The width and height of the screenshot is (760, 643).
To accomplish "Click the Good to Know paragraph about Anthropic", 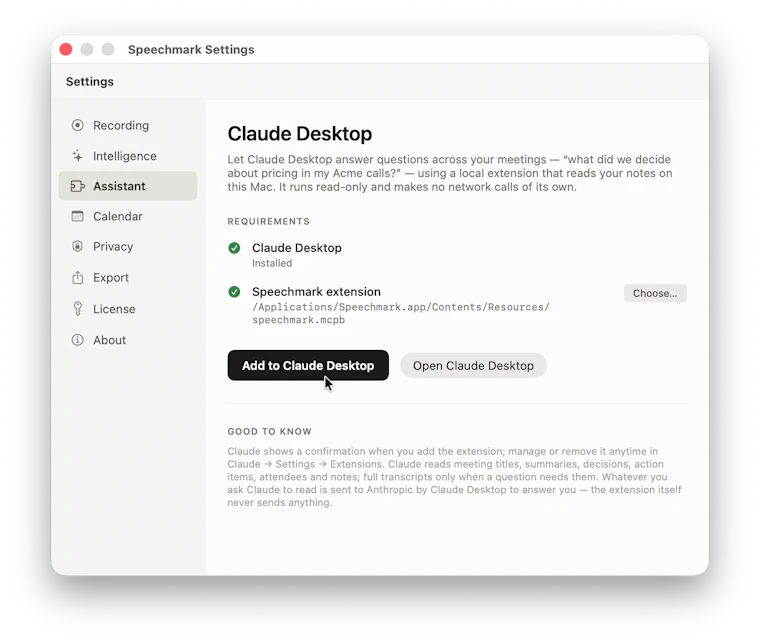I will [x=454, y=477].
